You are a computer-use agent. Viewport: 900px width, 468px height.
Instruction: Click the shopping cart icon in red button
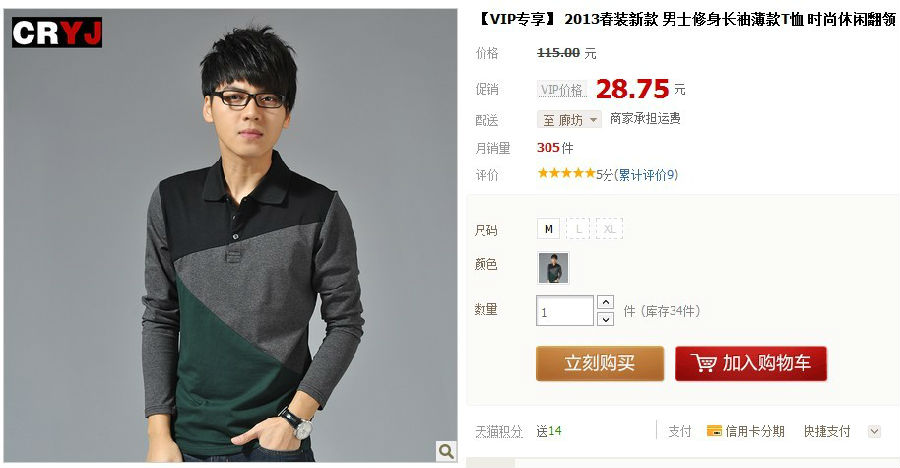[703, 363]
